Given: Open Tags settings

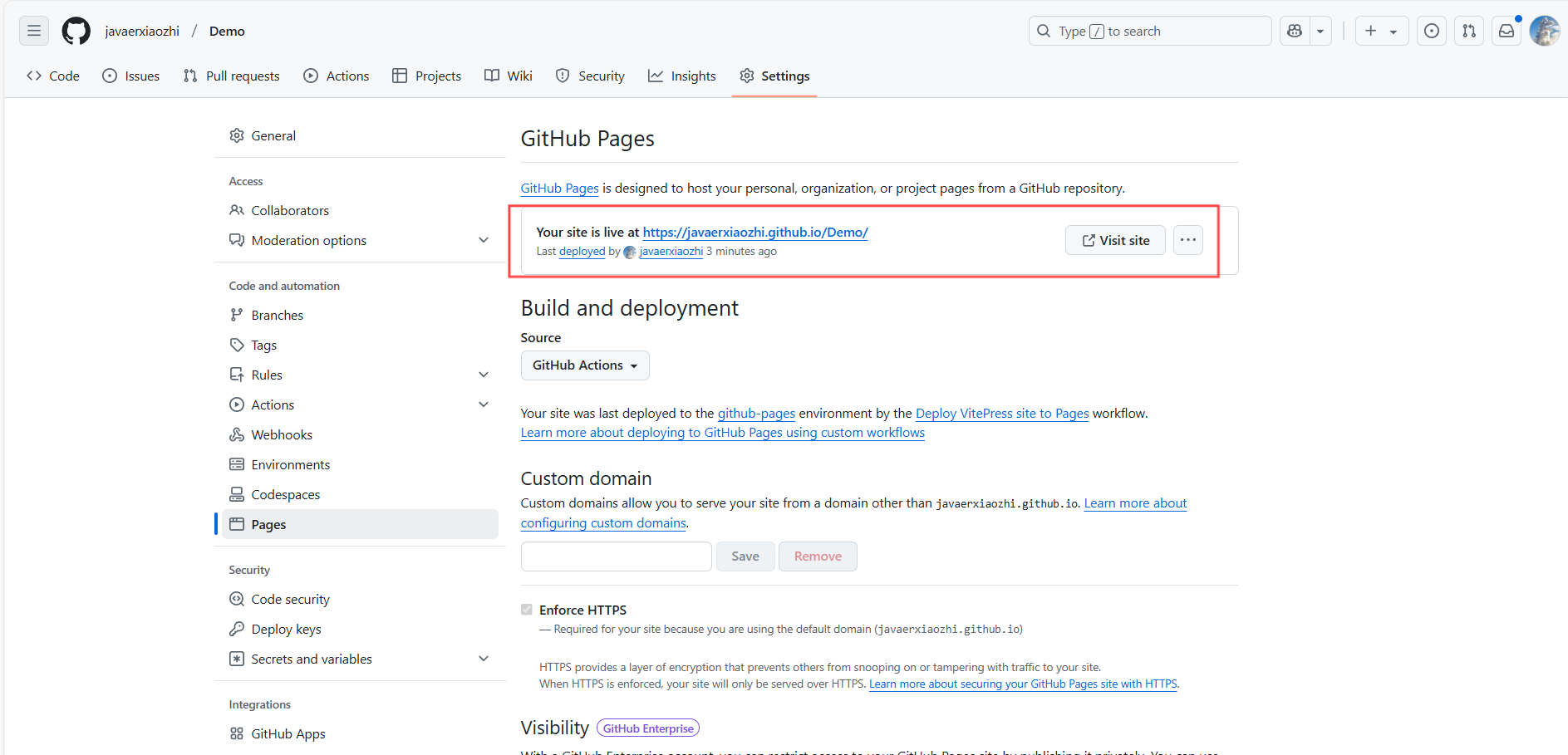Looking at the screenshot, I should click(360, 345).
